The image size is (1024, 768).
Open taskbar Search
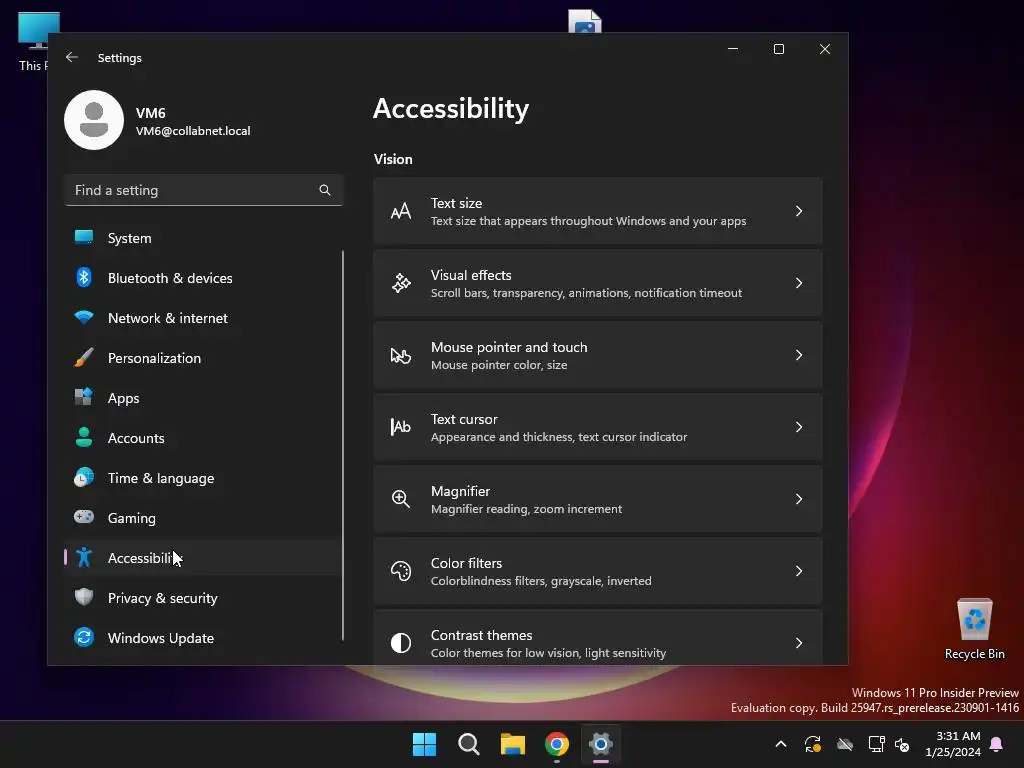[x=469, y=744]
